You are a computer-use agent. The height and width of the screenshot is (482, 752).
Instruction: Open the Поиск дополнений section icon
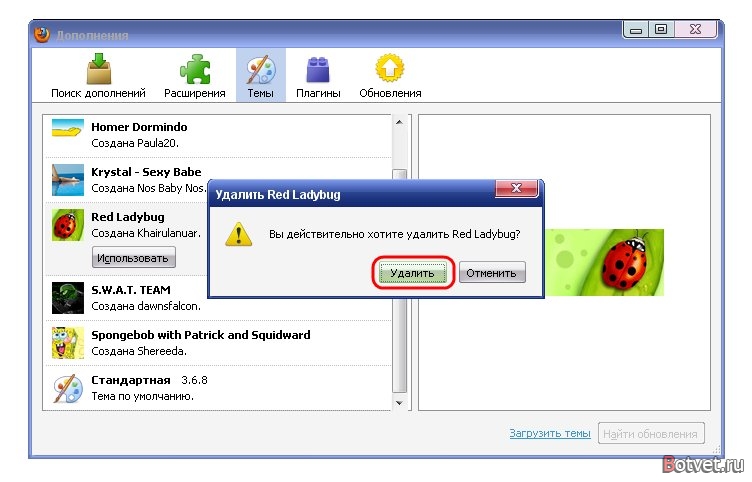click(x=99, y=69)
